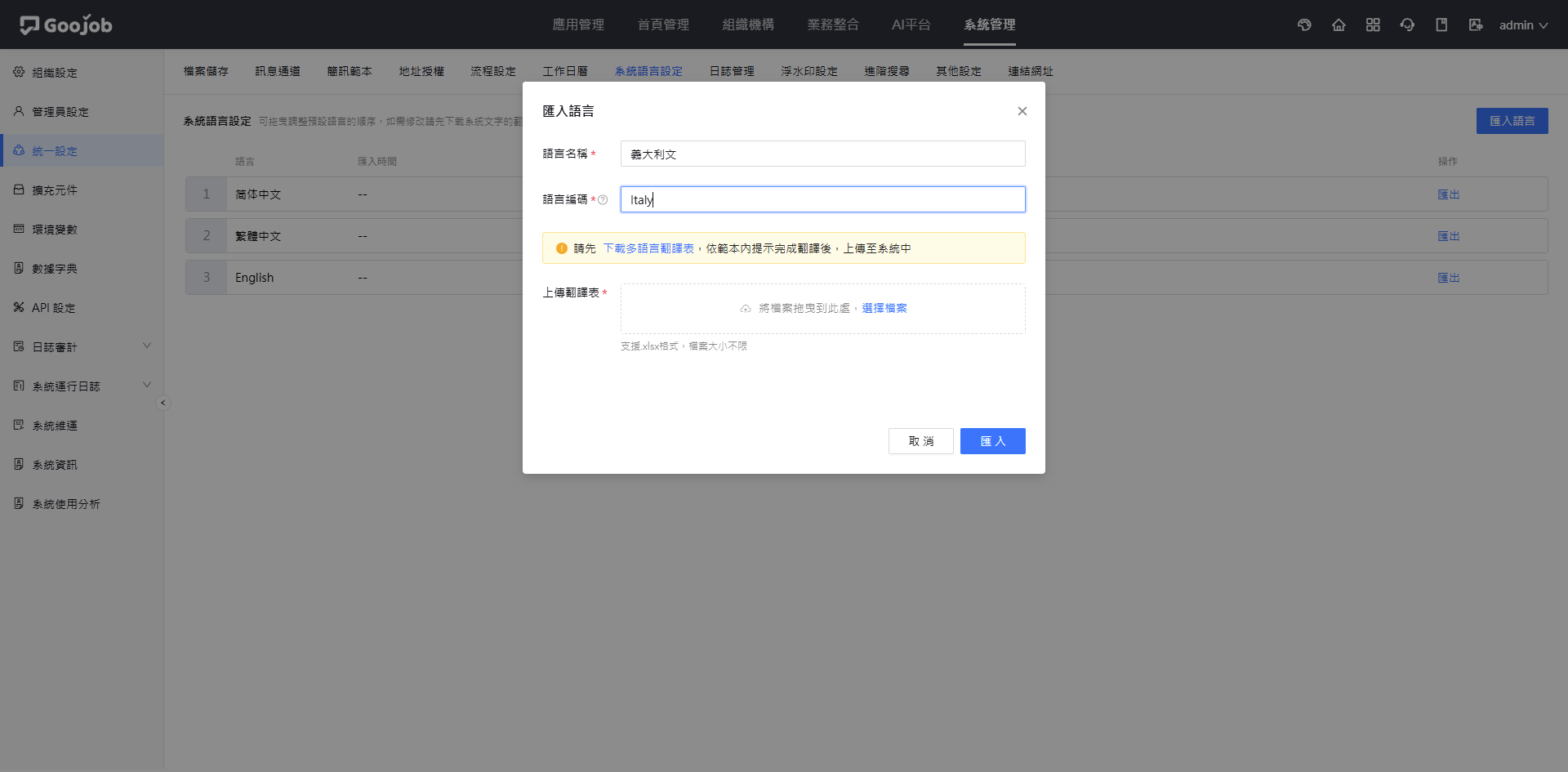Collapse the sidebar with the arrow handle
1568x772 pixels.
point(163,403)
